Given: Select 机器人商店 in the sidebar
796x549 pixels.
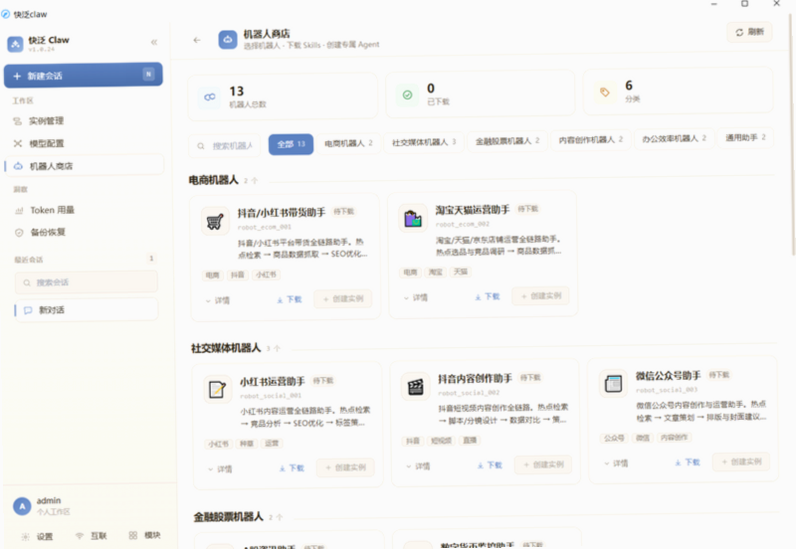Looking at the screenshot, I should click(84, 166).
